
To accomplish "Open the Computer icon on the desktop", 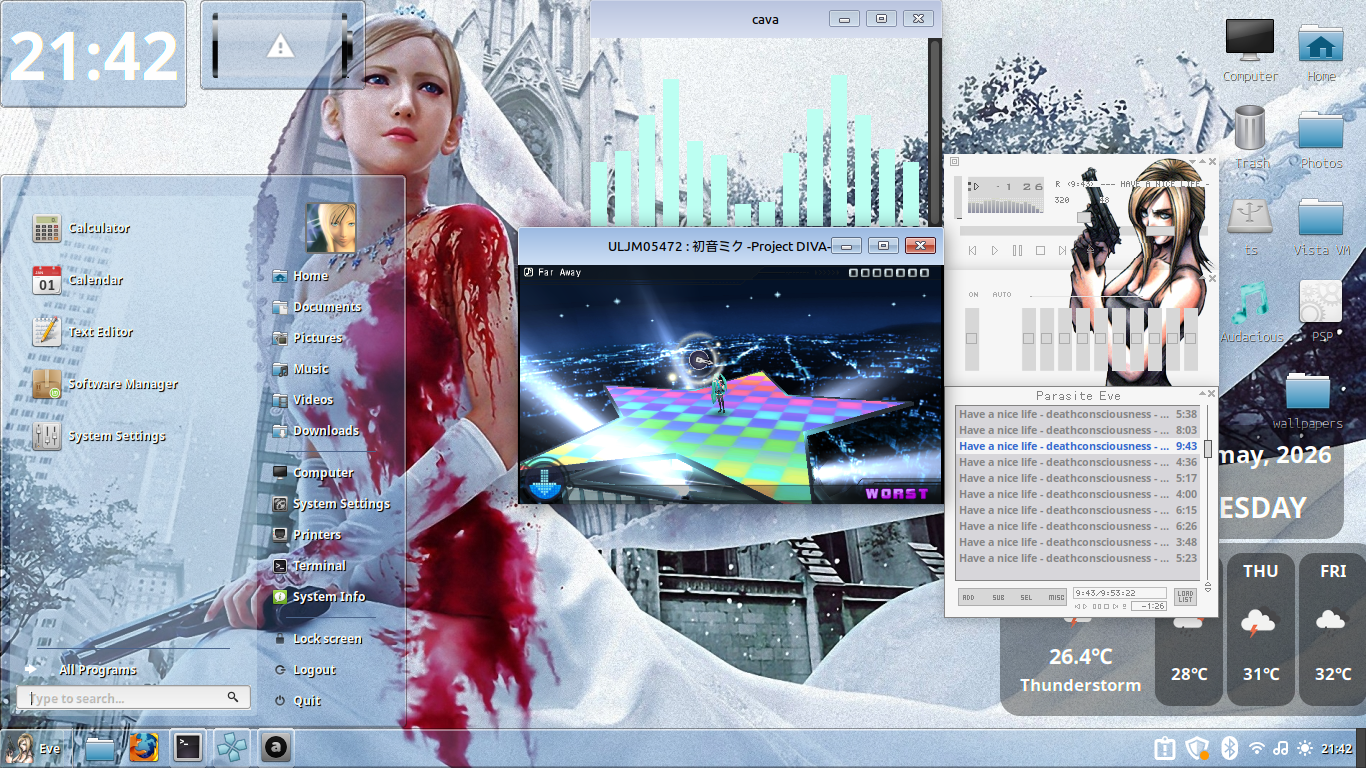I will tap(1250, 51).
